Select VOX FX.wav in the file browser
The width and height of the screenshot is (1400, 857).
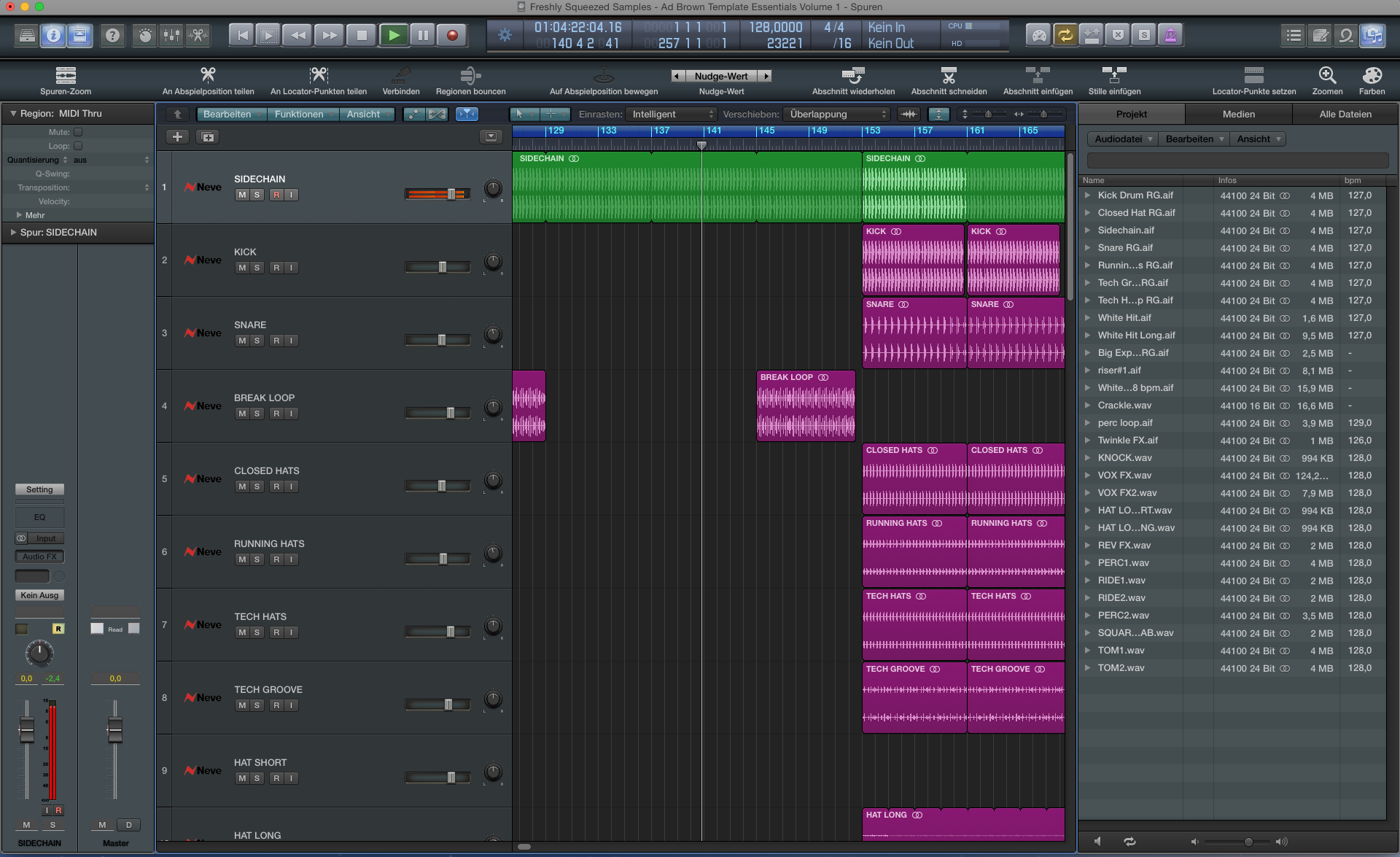point(1124,475)
